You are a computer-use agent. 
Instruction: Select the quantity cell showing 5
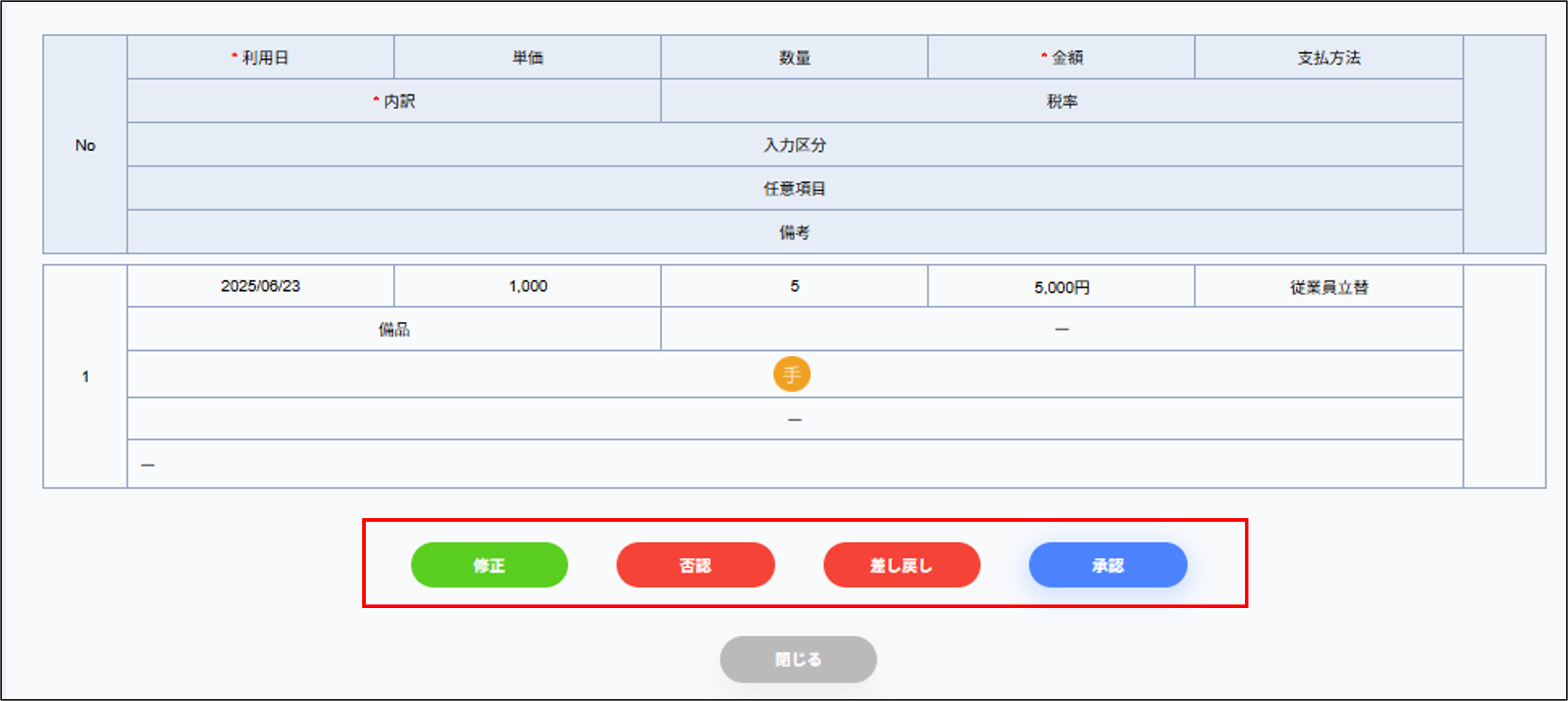(794, 286)
